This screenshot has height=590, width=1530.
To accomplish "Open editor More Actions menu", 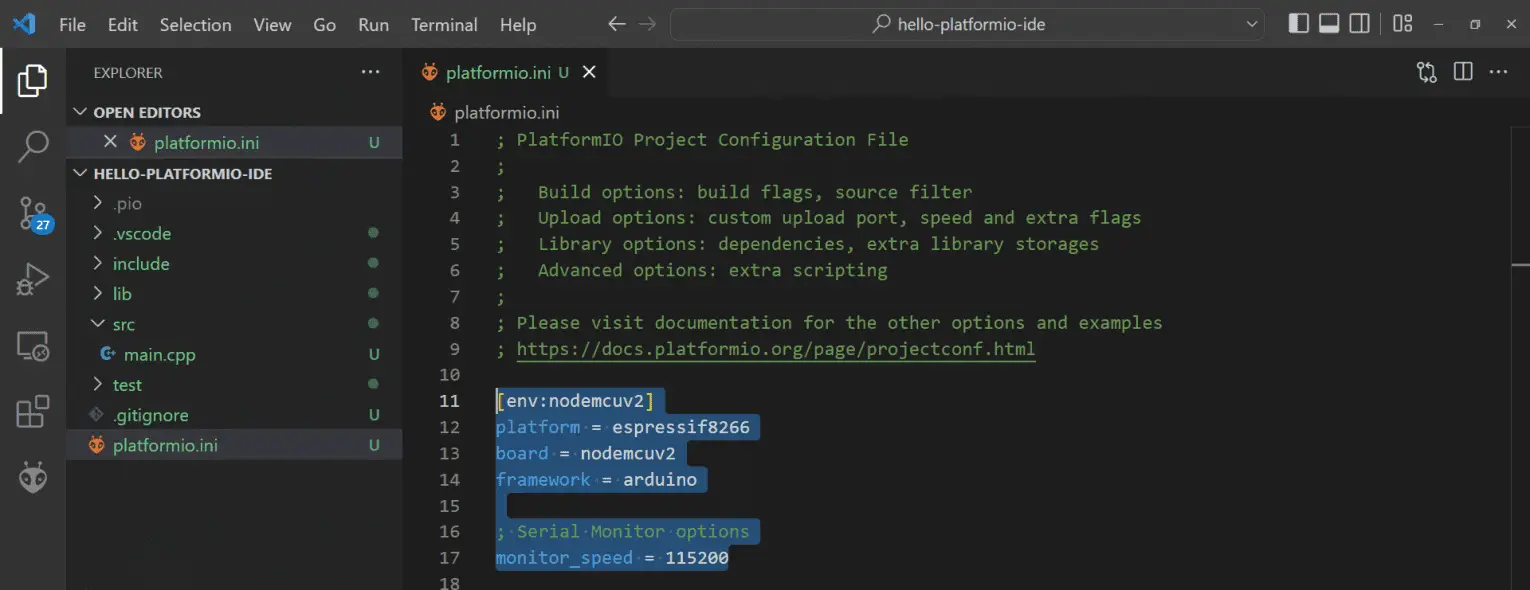I will (1497, 71).
